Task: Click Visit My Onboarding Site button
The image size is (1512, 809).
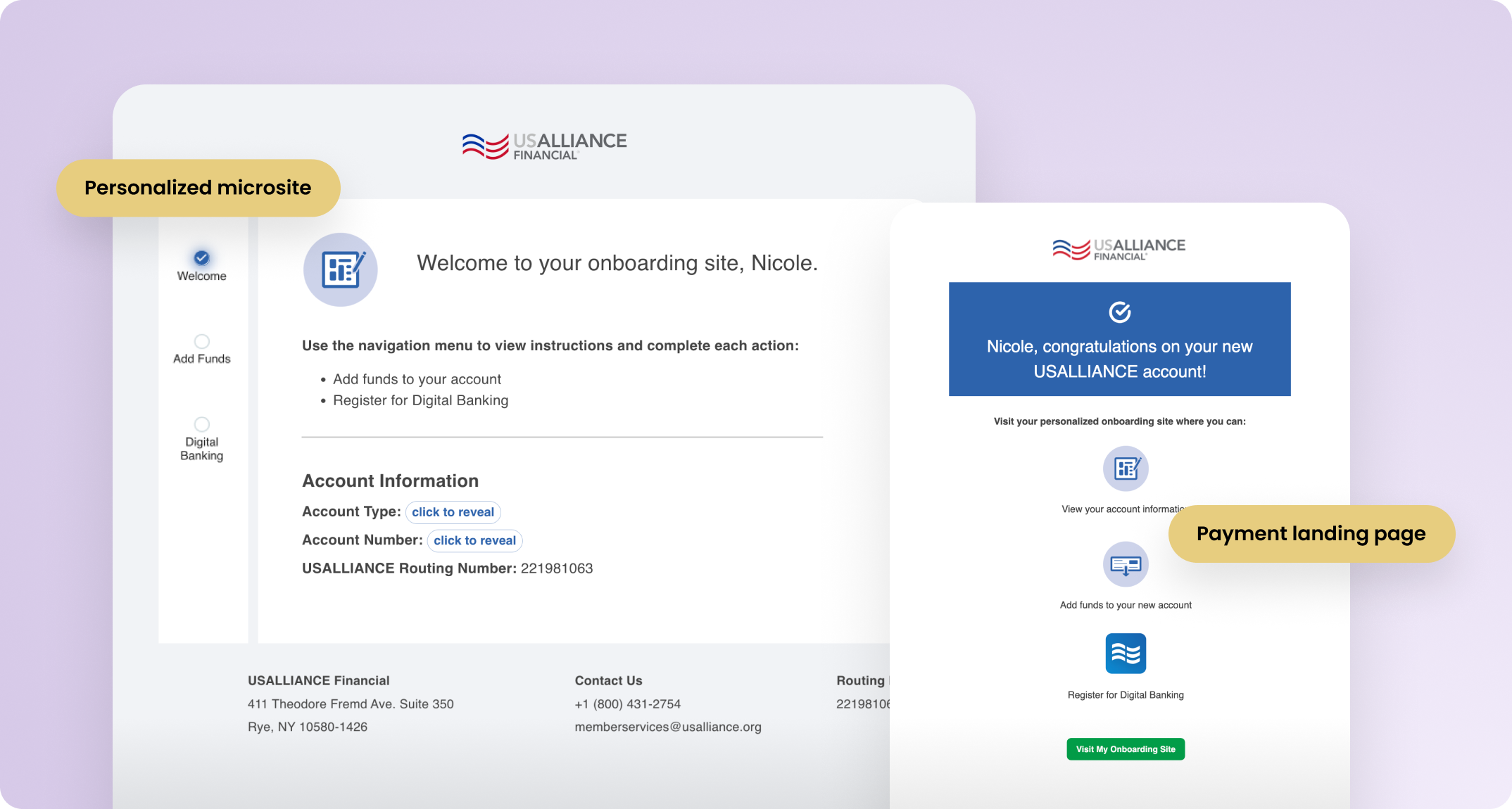Action: tap(1125, 749)
